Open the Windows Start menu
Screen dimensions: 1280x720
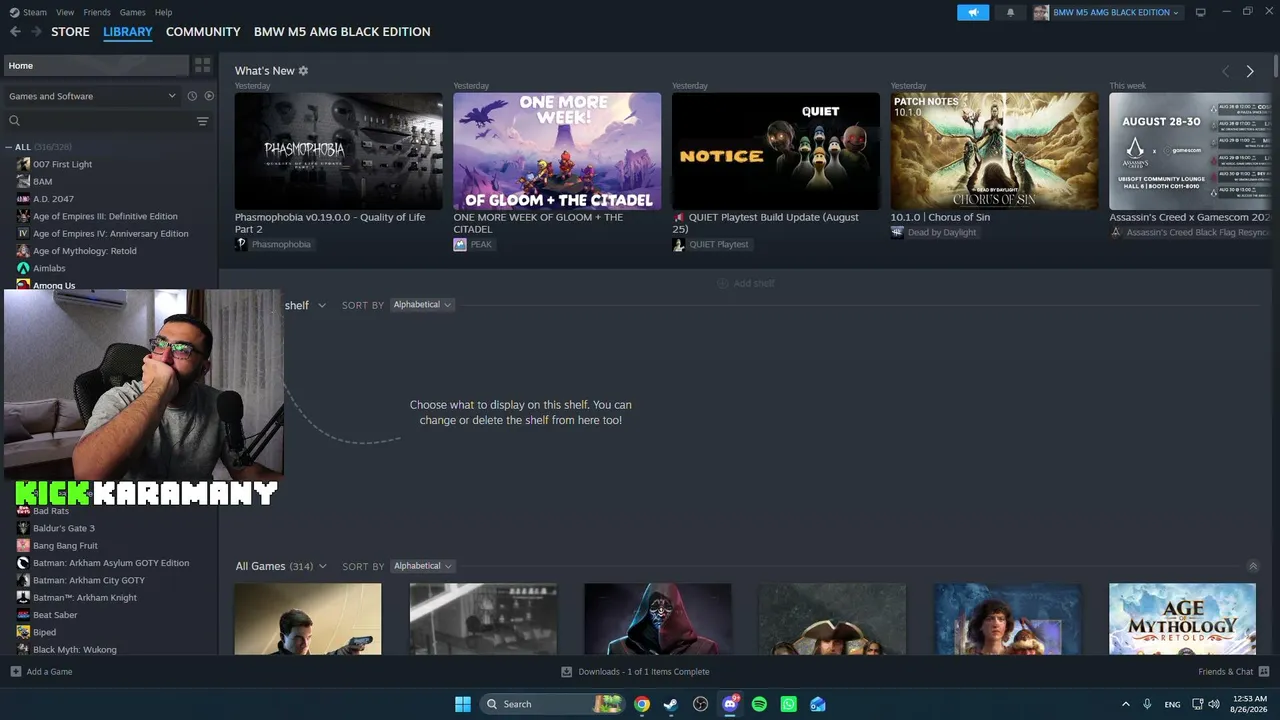463,704
